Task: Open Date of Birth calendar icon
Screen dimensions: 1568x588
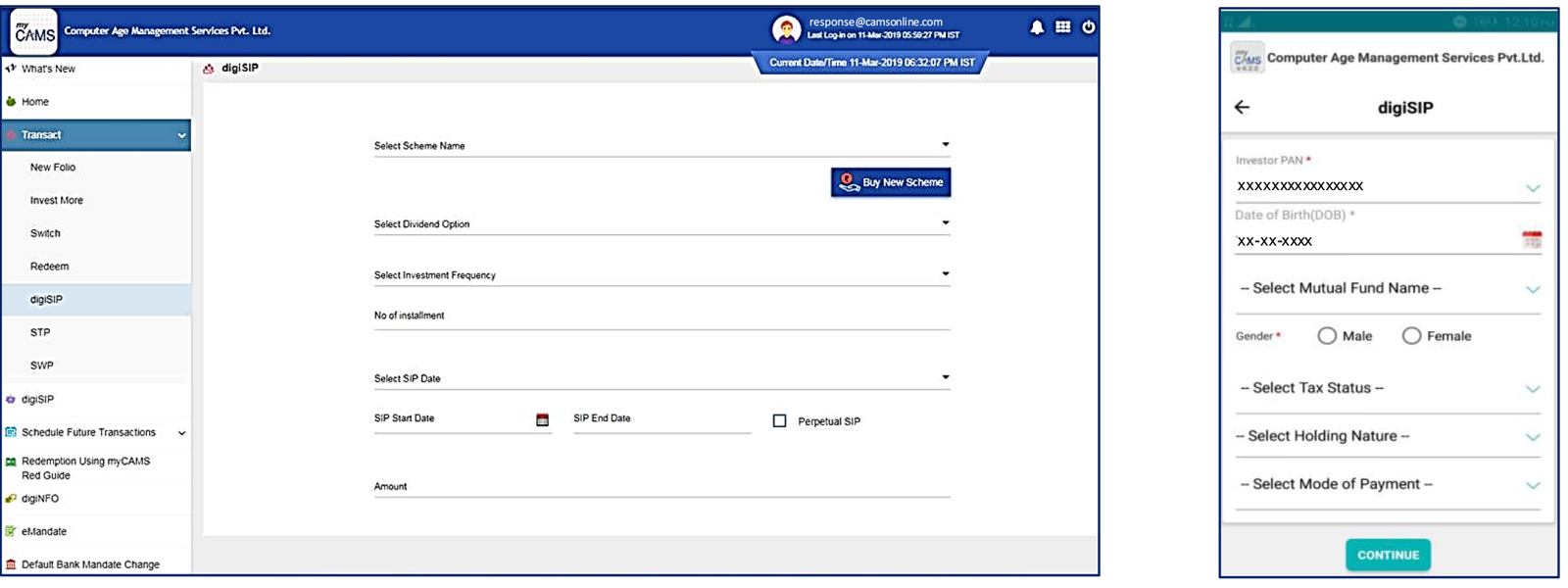Action: point(1532,240)
